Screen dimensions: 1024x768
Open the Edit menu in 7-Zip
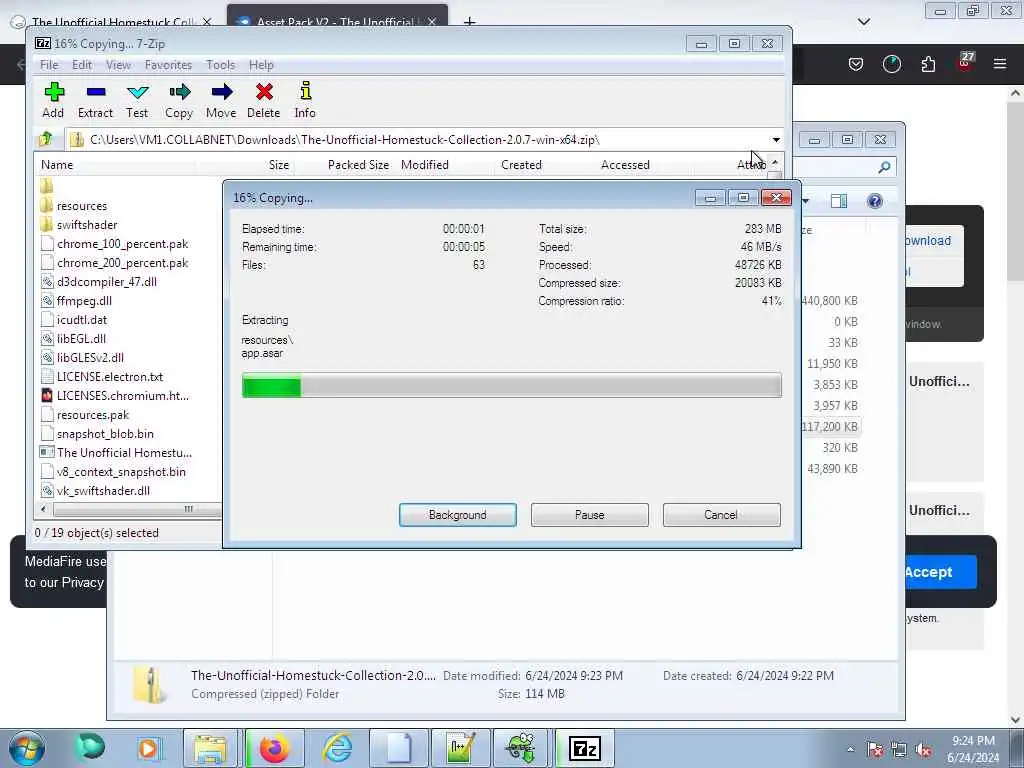point(82,65)
